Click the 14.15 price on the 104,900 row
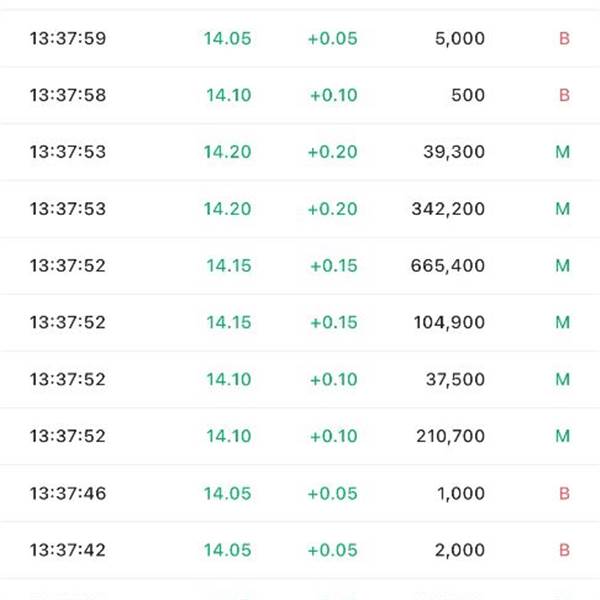This screenshot has height=600, width=600. [x=229, y=322]
